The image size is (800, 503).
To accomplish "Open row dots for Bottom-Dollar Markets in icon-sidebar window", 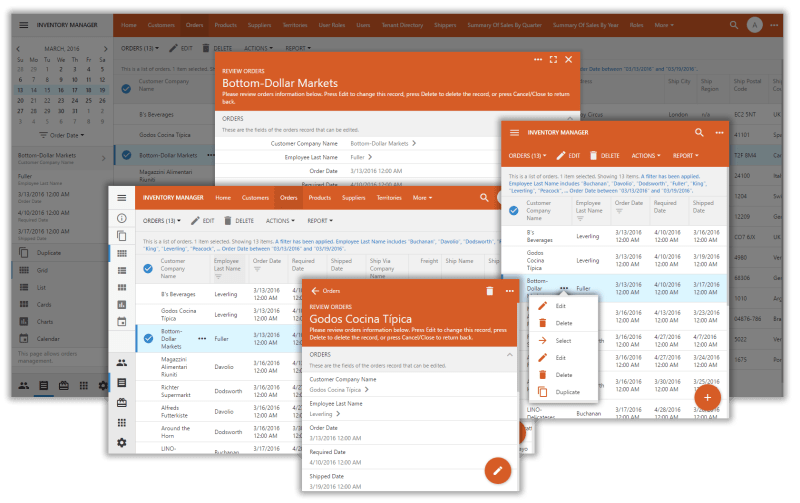I will point(202,339).
